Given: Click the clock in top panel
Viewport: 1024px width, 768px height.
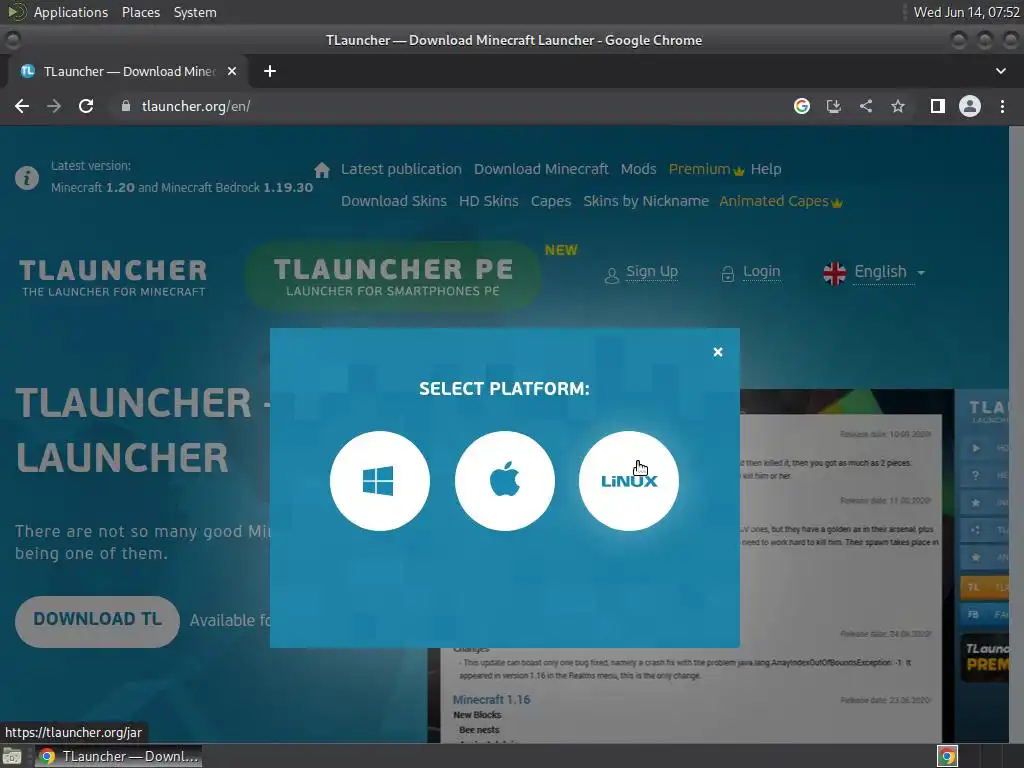Looking at the screenshot, I should [x=967, y=12].
